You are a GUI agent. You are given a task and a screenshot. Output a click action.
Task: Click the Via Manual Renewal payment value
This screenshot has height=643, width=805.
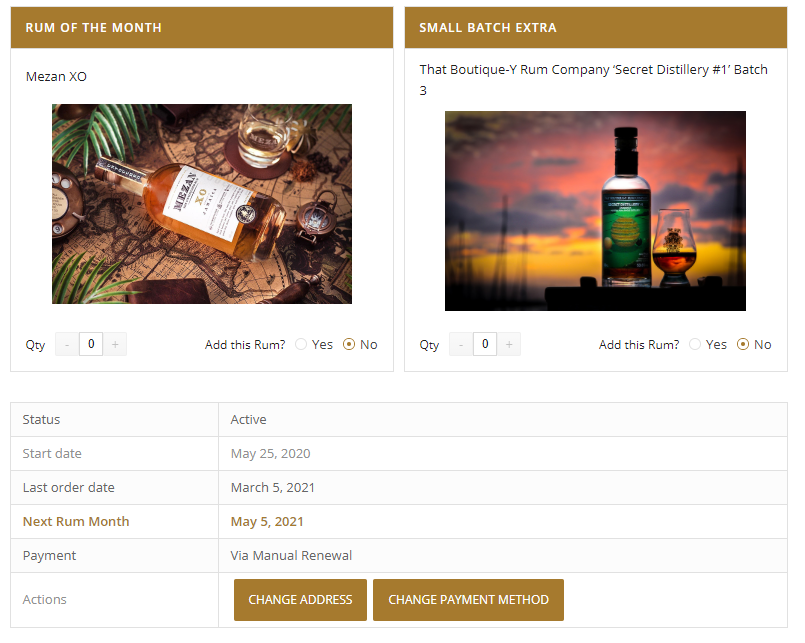tap(291, 555)
